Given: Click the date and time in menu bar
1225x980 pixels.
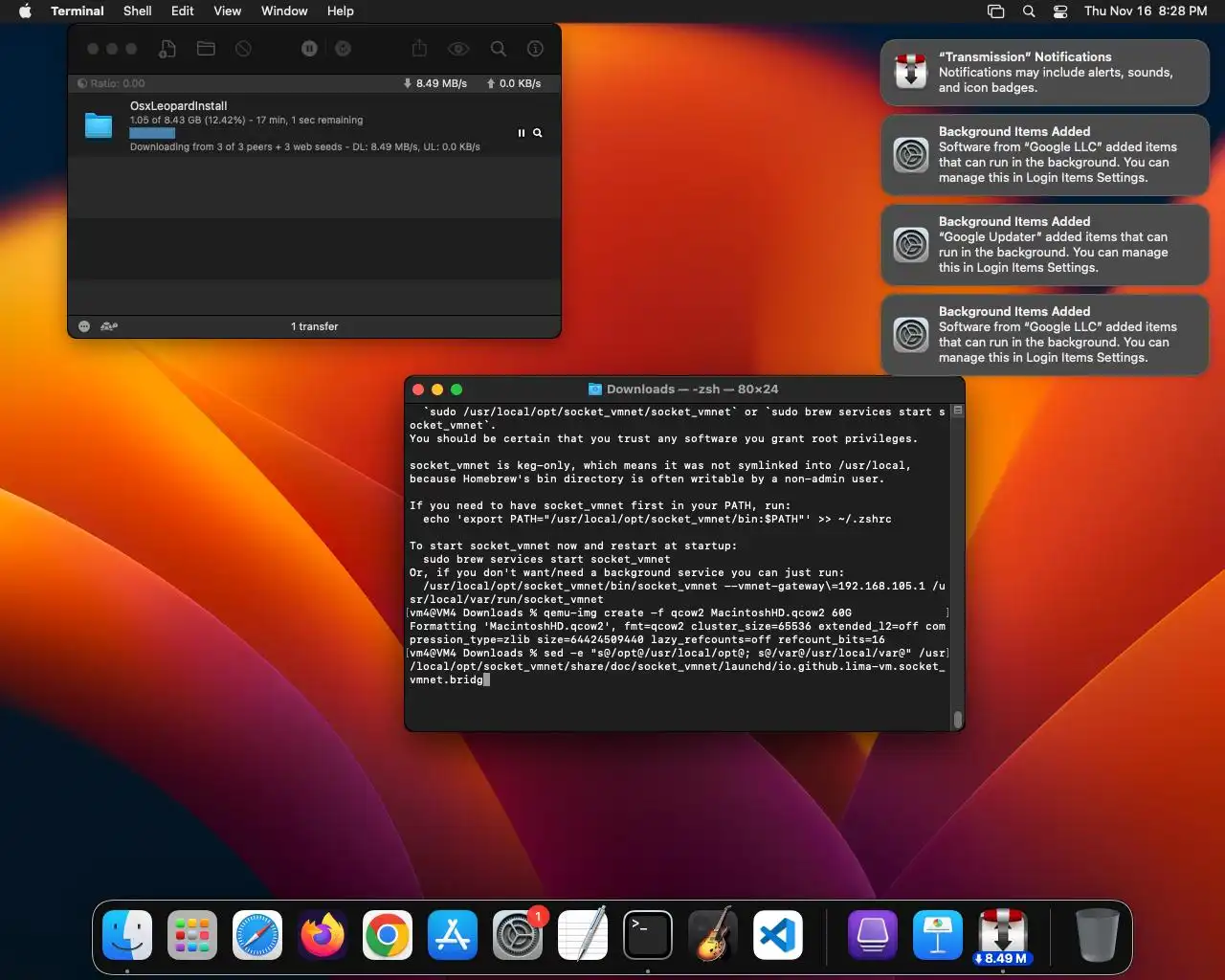Looking at the screenshot, I should [x=1146, y=11].
